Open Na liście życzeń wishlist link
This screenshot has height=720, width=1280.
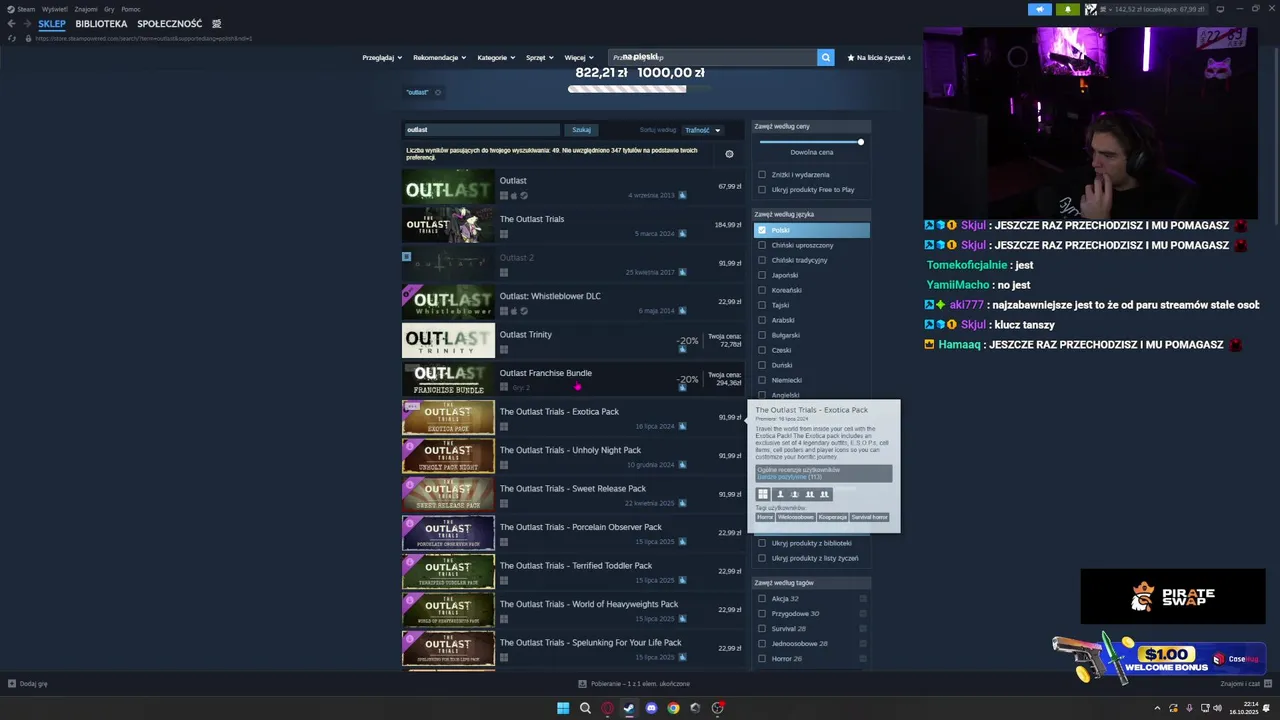point(879,58)
